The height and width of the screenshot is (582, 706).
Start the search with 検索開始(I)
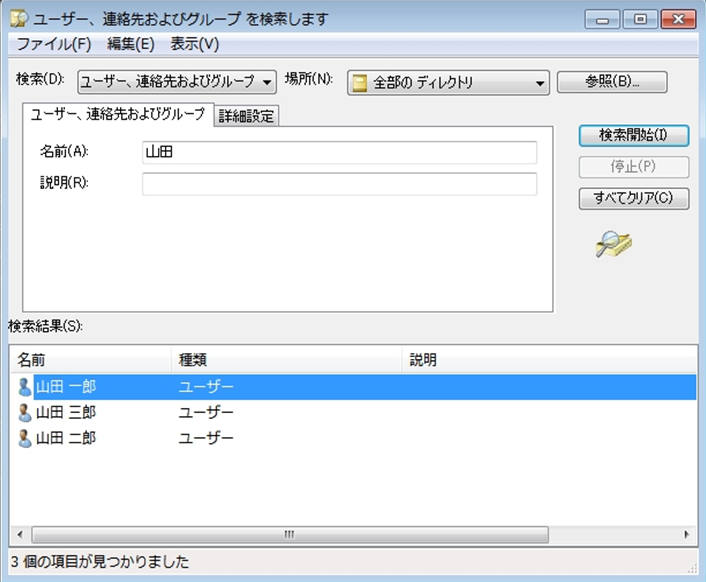634,135
